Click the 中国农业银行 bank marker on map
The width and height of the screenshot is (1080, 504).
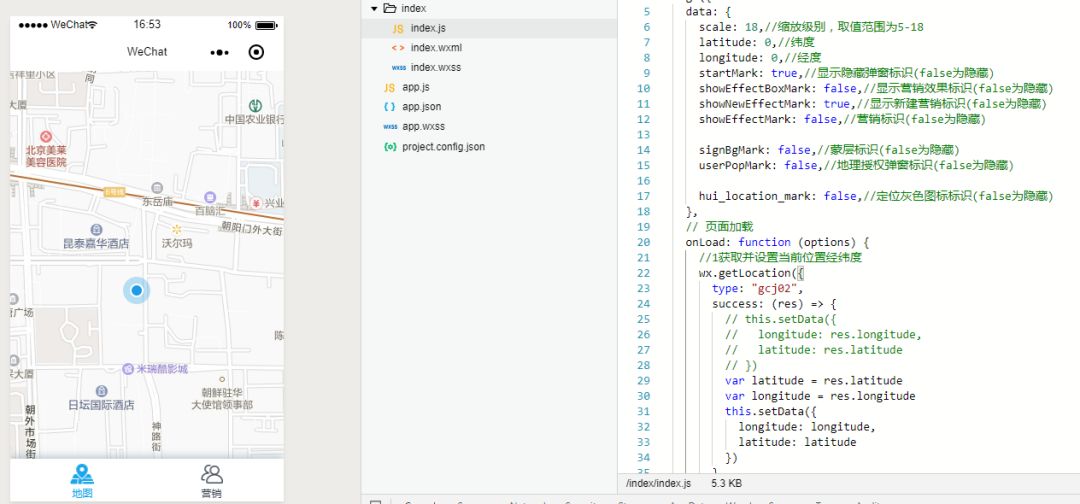[x=256, y=105]
